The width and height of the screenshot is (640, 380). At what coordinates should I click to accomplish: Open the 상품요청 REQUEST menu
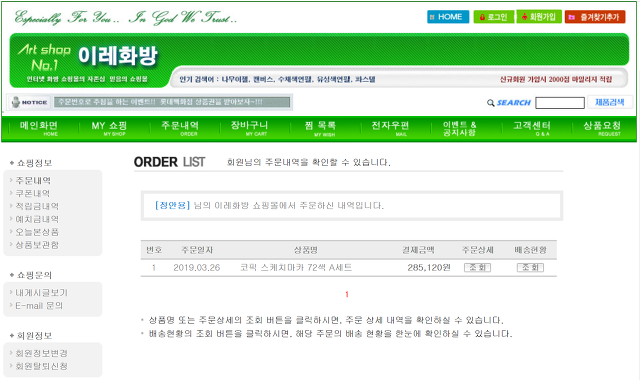602,128
